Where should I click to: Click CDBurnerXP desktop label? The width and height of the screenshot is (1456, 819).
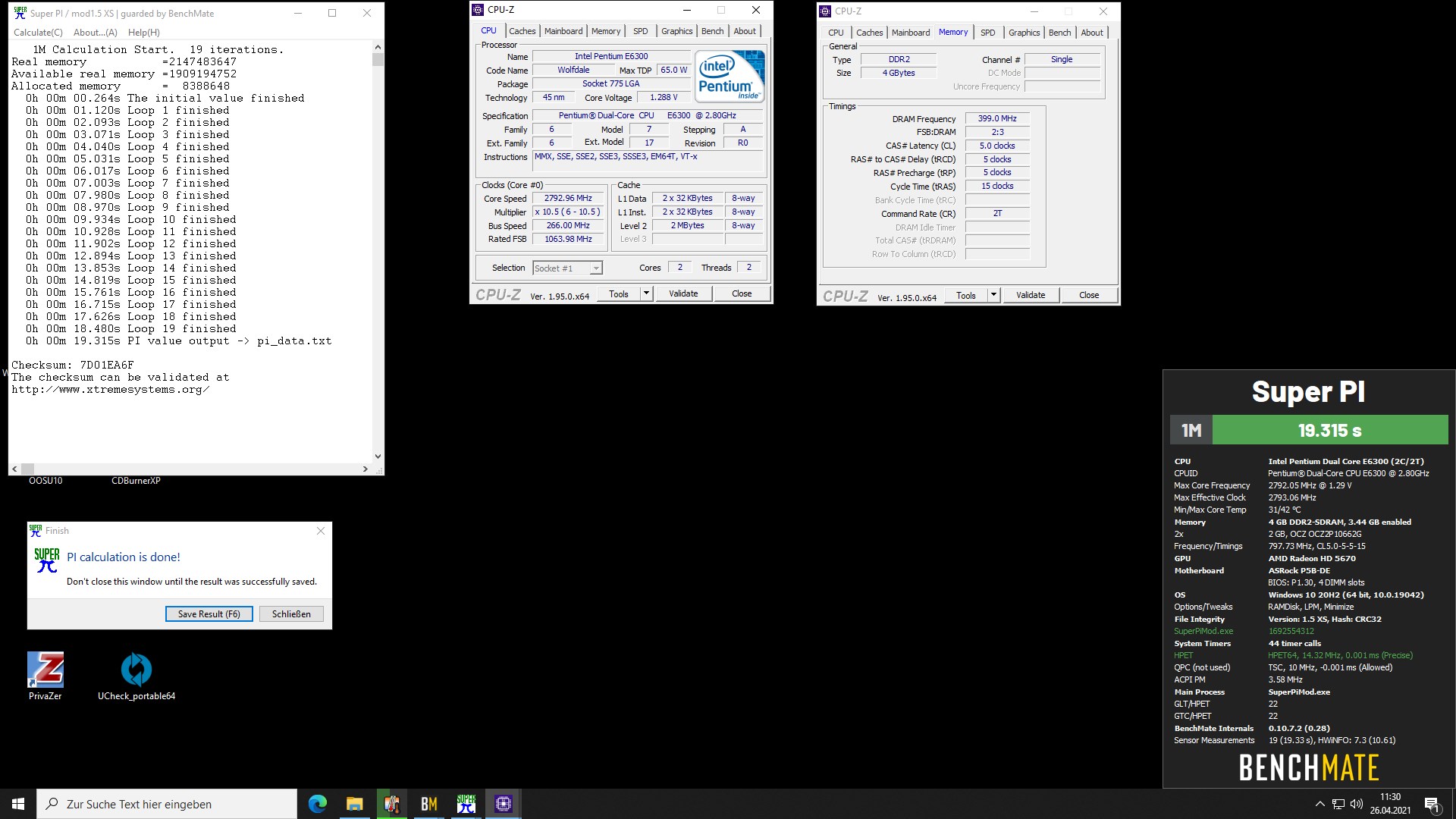point(136,481)
